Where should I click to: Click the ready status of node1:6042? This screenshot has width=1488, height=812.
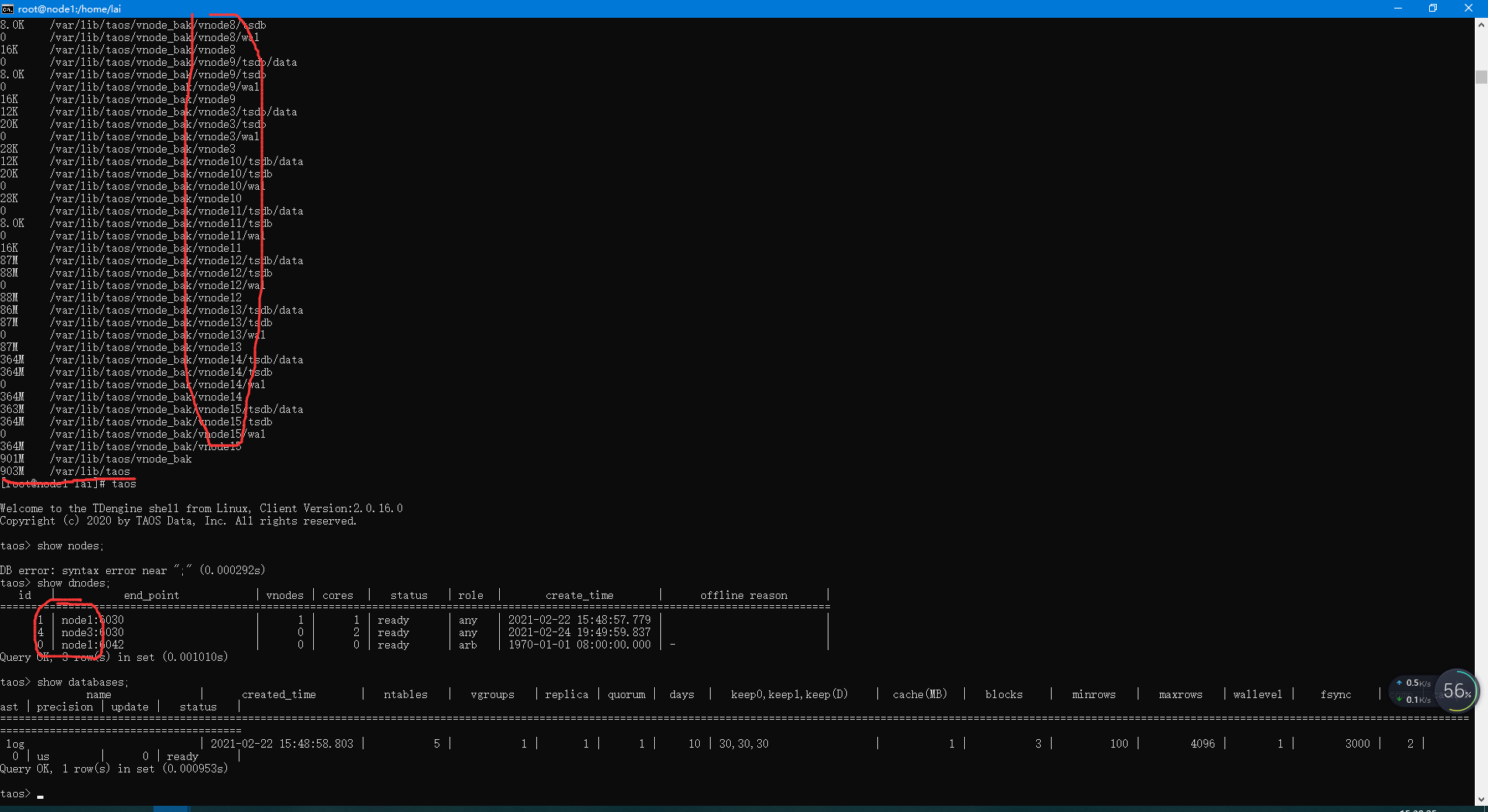[394, 644]
